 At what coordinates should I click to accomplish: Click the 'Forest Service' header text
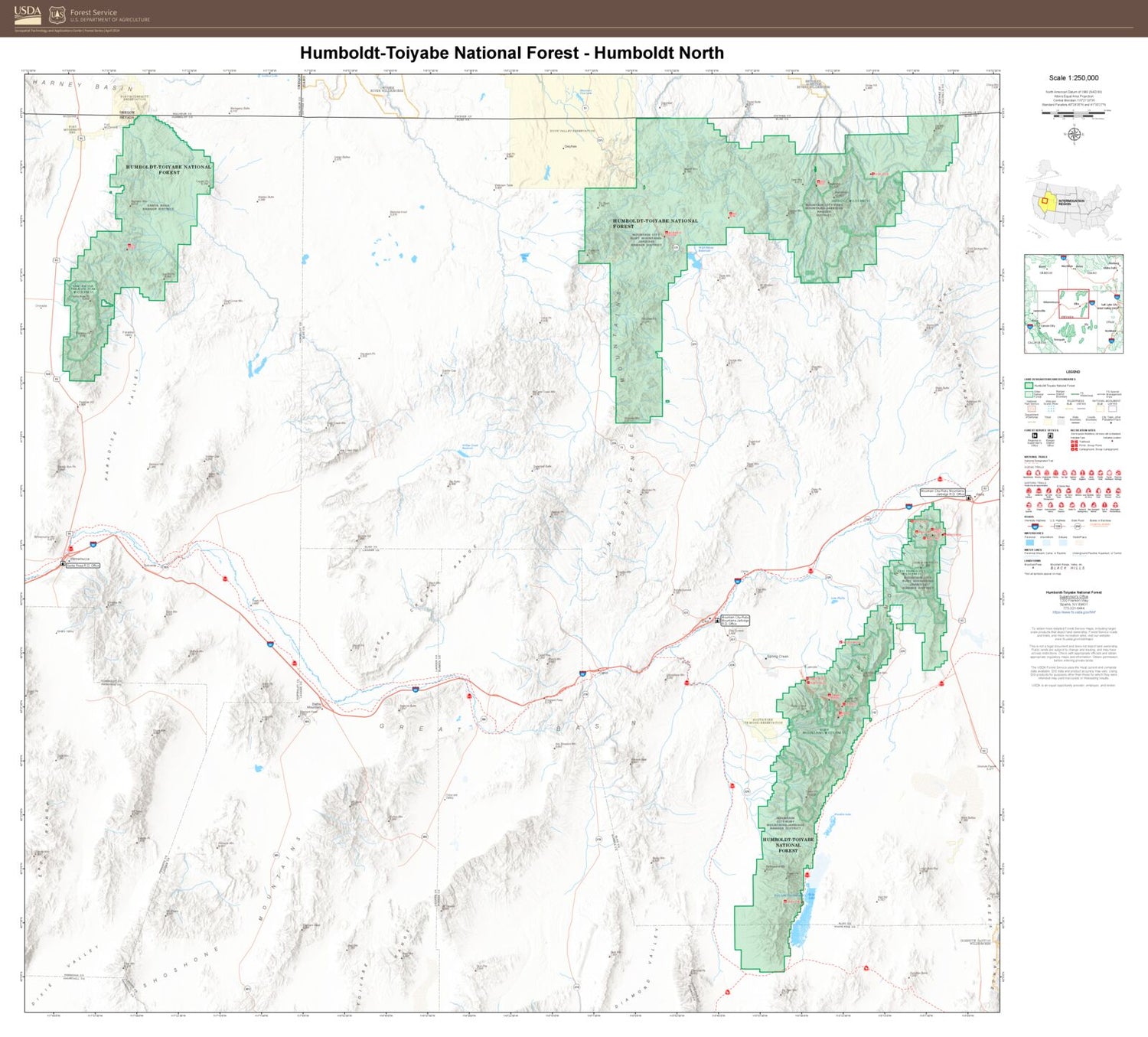93,13
